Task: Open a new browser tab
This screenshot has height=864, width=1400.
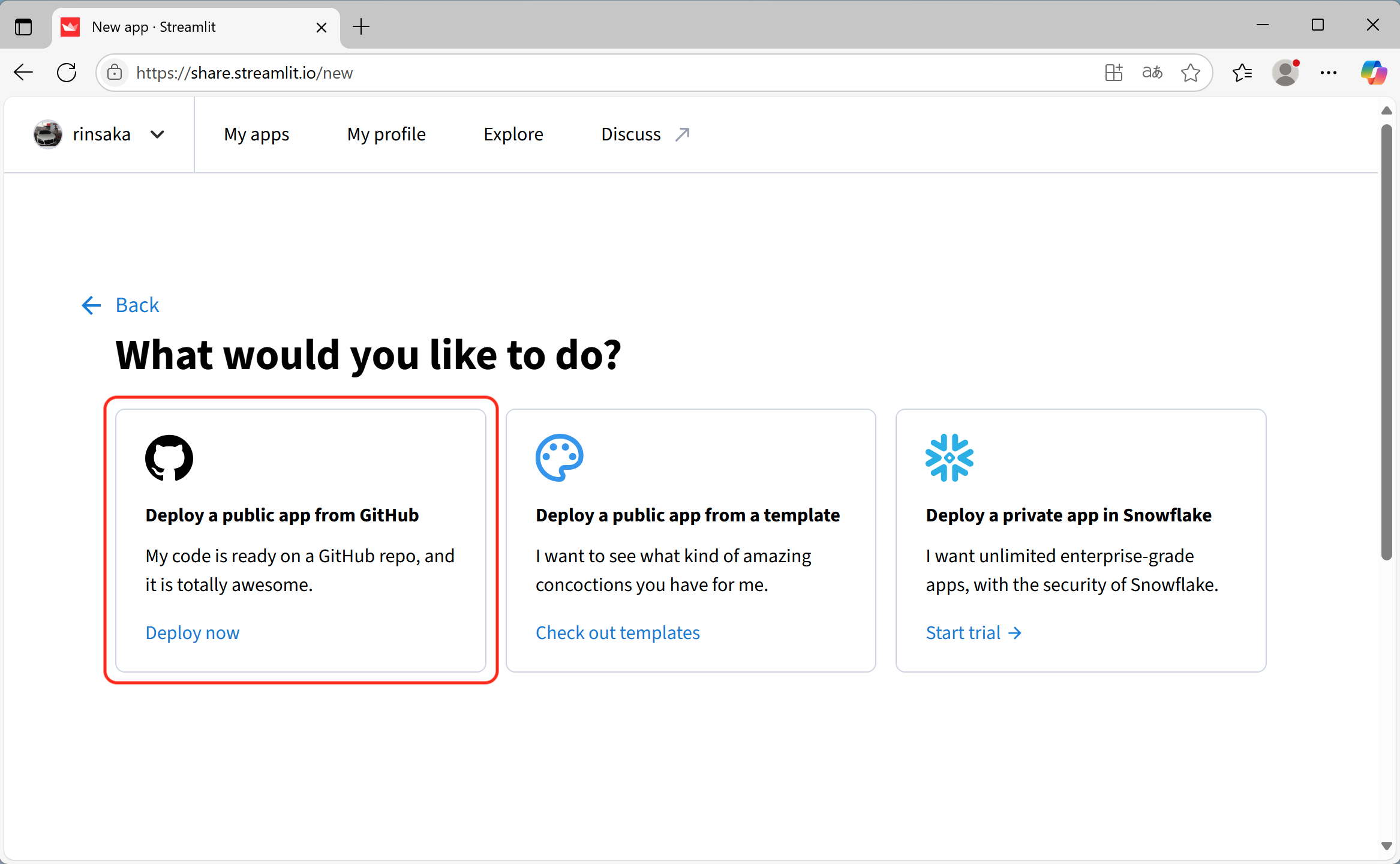Action: [361, 27]
